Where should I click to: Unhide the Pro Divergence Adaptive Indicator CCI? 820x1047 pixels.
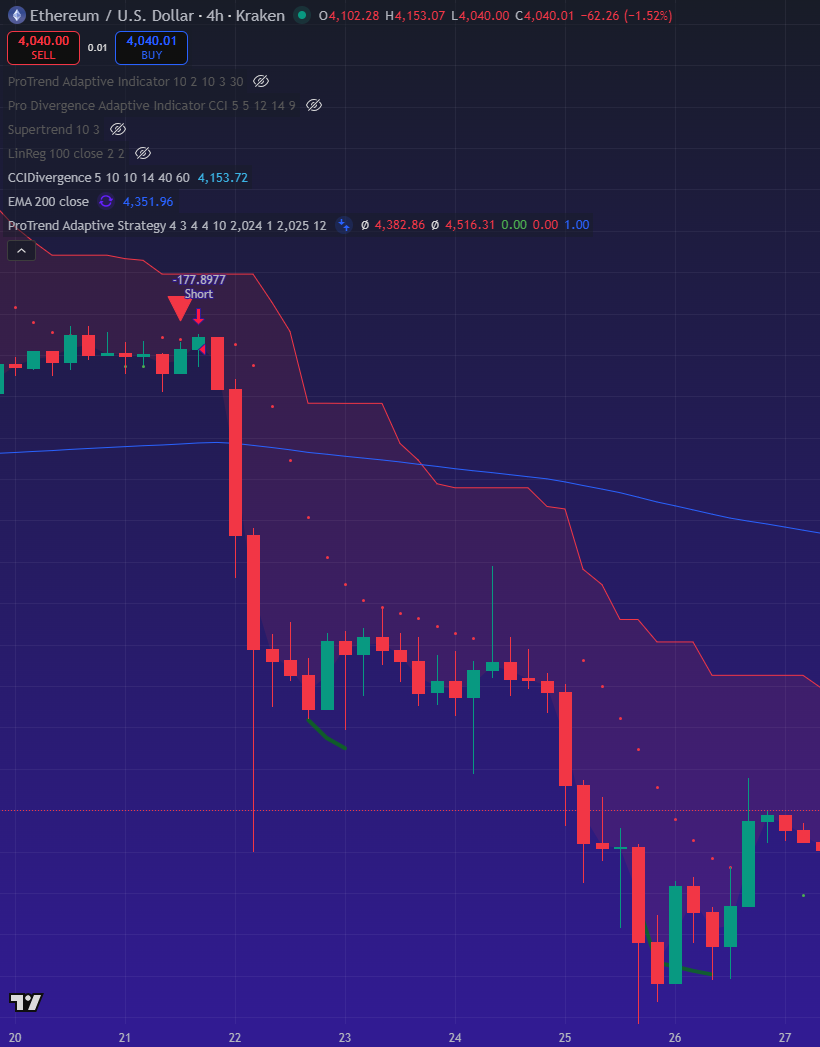(313, 105)
